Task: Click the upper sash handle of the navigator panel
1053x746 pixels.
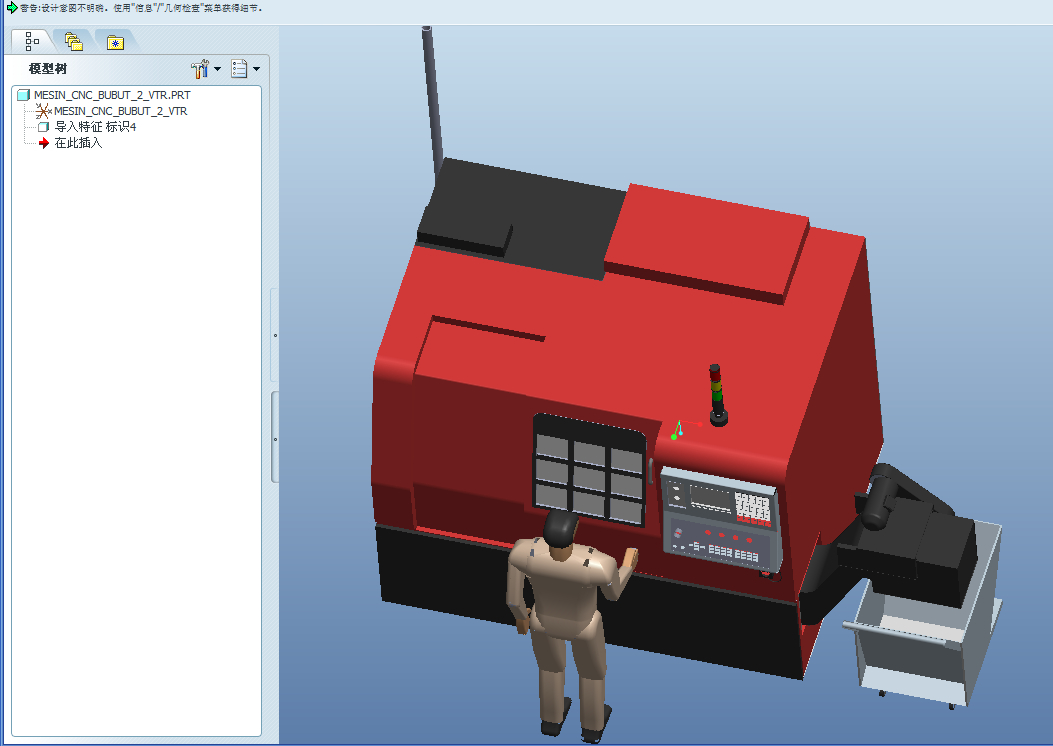Action: point(275,335)
